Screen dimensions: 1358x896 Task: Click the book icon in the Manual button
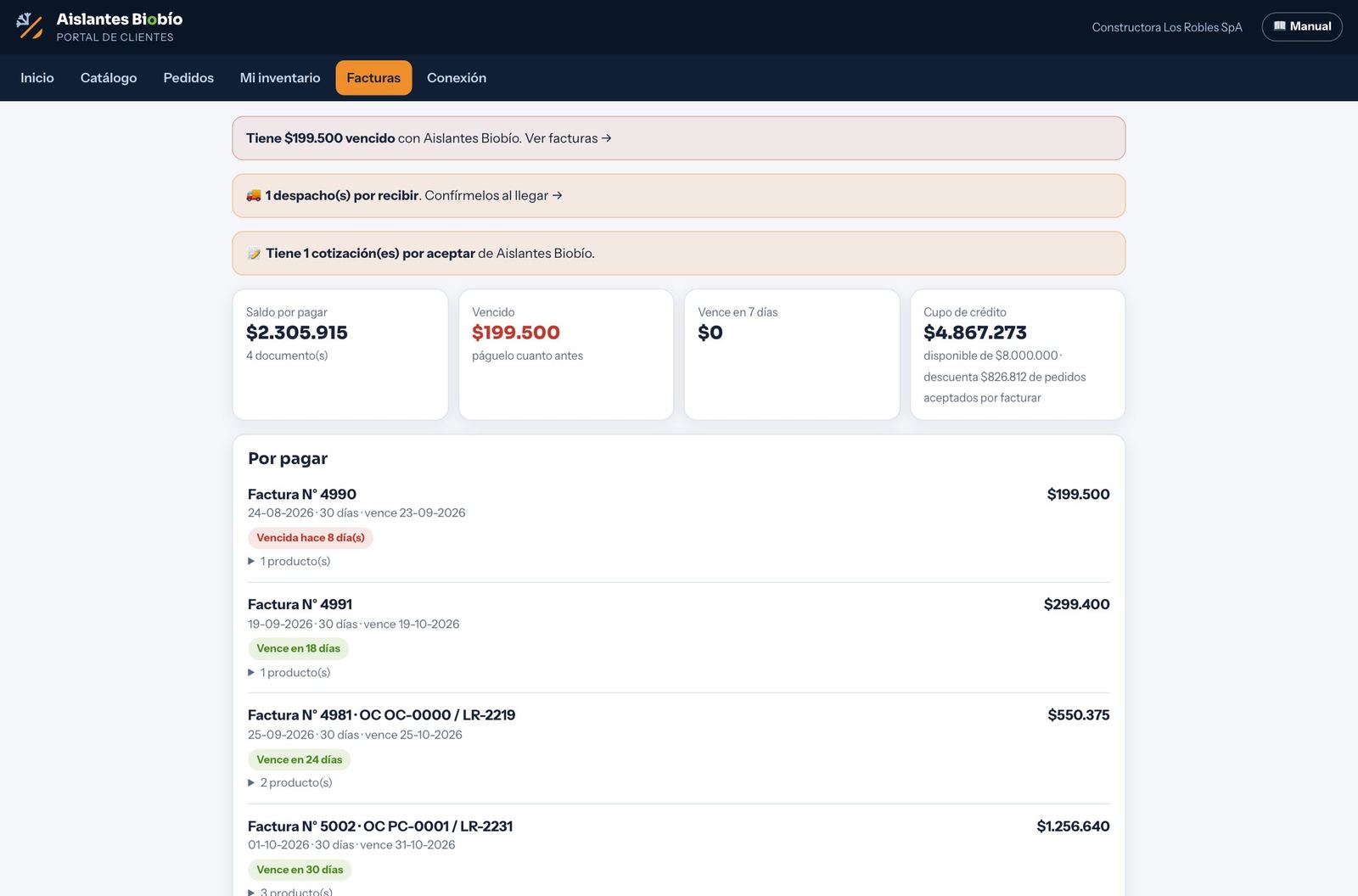1279,26
